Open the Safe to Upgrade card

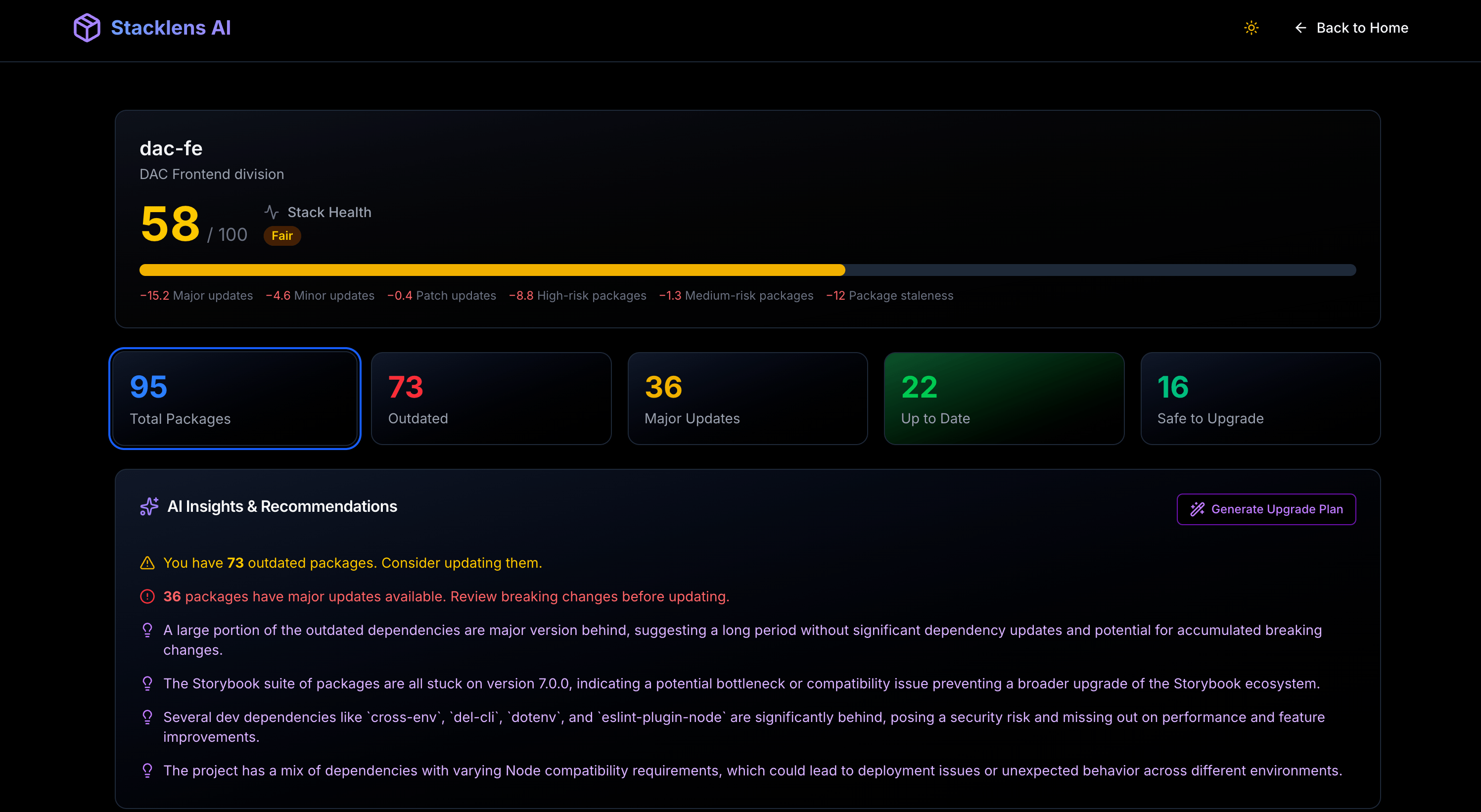(1260, 399)
